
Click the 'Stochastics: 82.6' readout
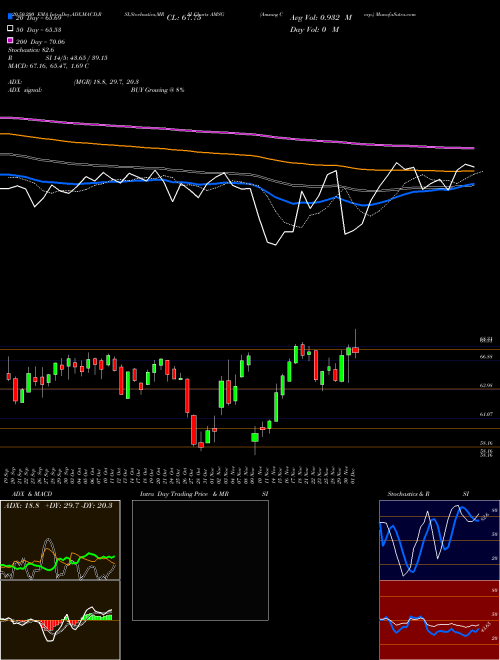(x=32, y=50)
